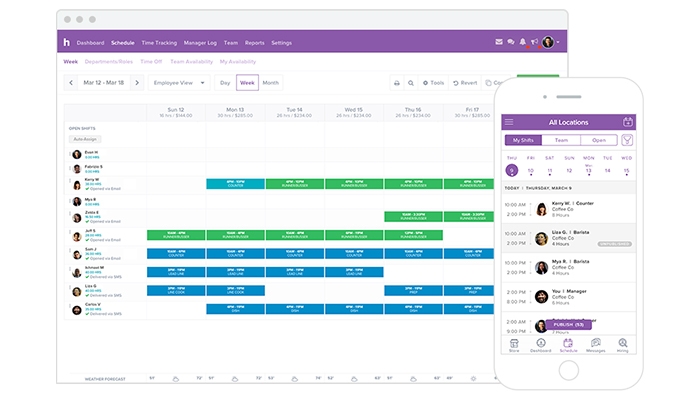This screenshot has height=400, width=700.
Task: Click the mail envelope icon in header
Action: (499, 42)
